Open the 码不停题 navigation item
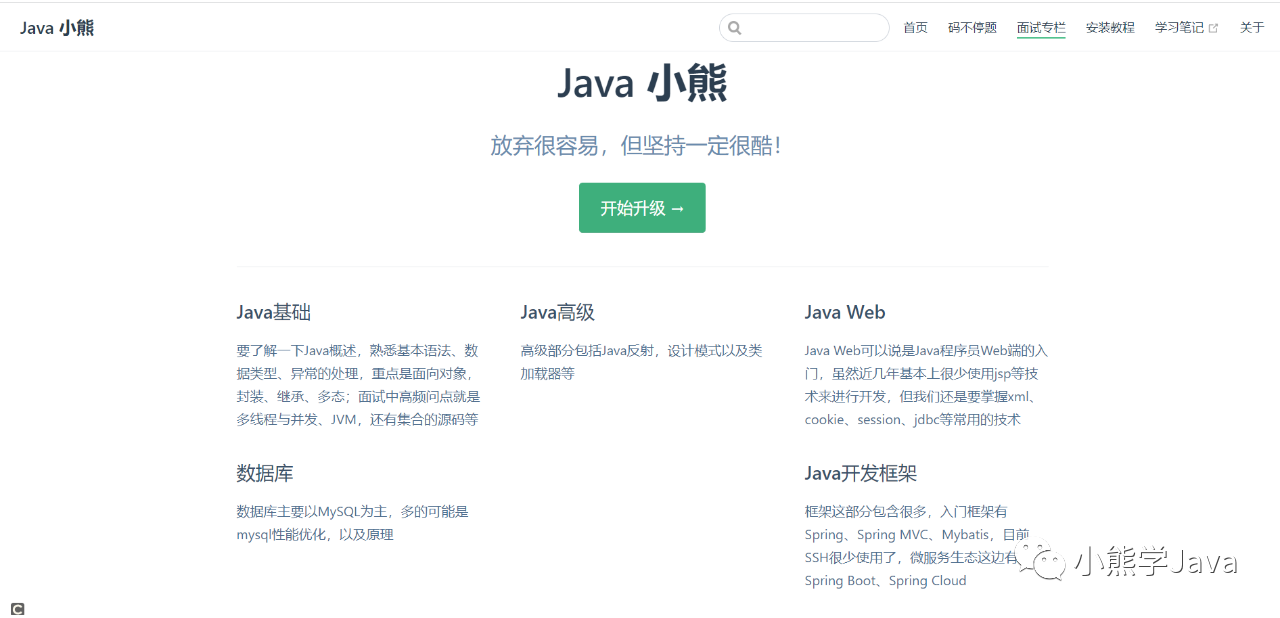This screenshot has height=618, width=1280. pyautogui.click(x=971, y=27)
